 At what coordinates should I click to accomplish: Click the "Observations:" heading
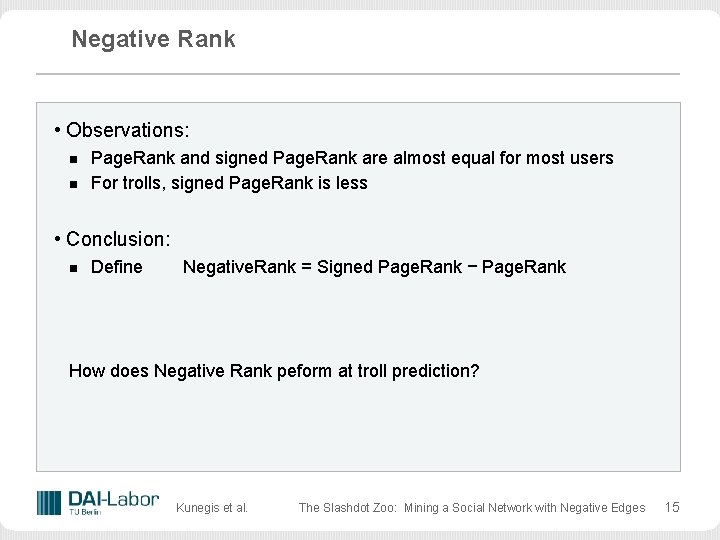click(128, 131)
